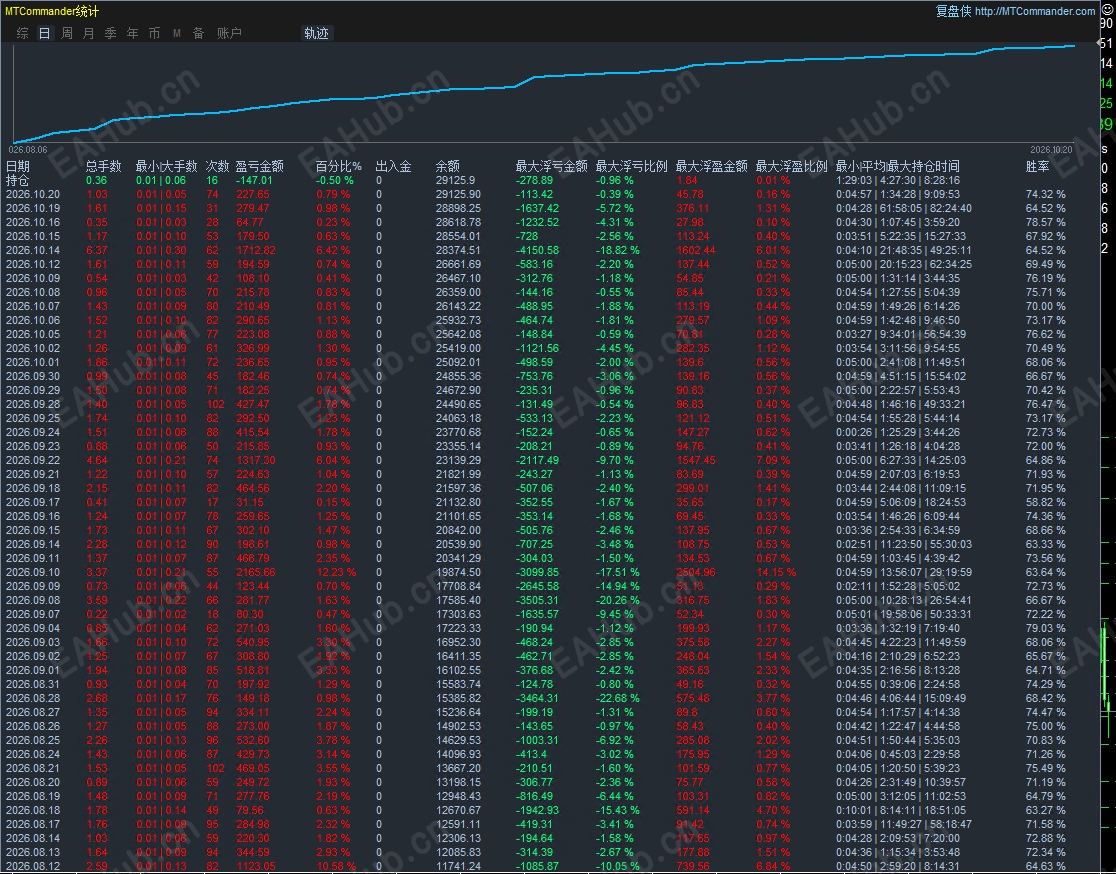Click the 日期 column header
1116x874 pixels.
(18, 167)
